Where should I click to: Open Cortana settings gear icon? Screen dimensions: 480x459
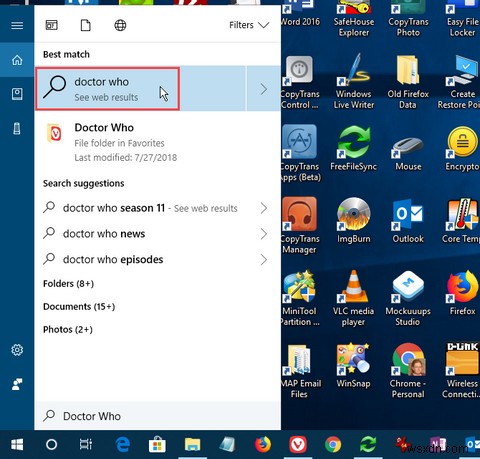(17, 350)
